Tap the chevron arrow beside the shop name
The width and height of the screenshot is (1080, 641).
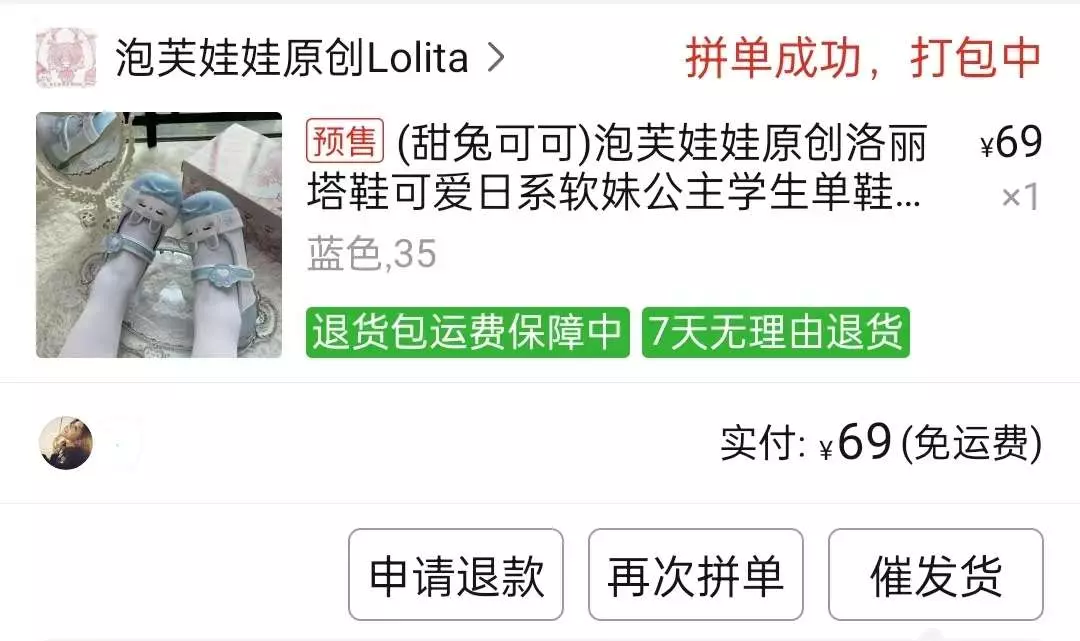495,58
